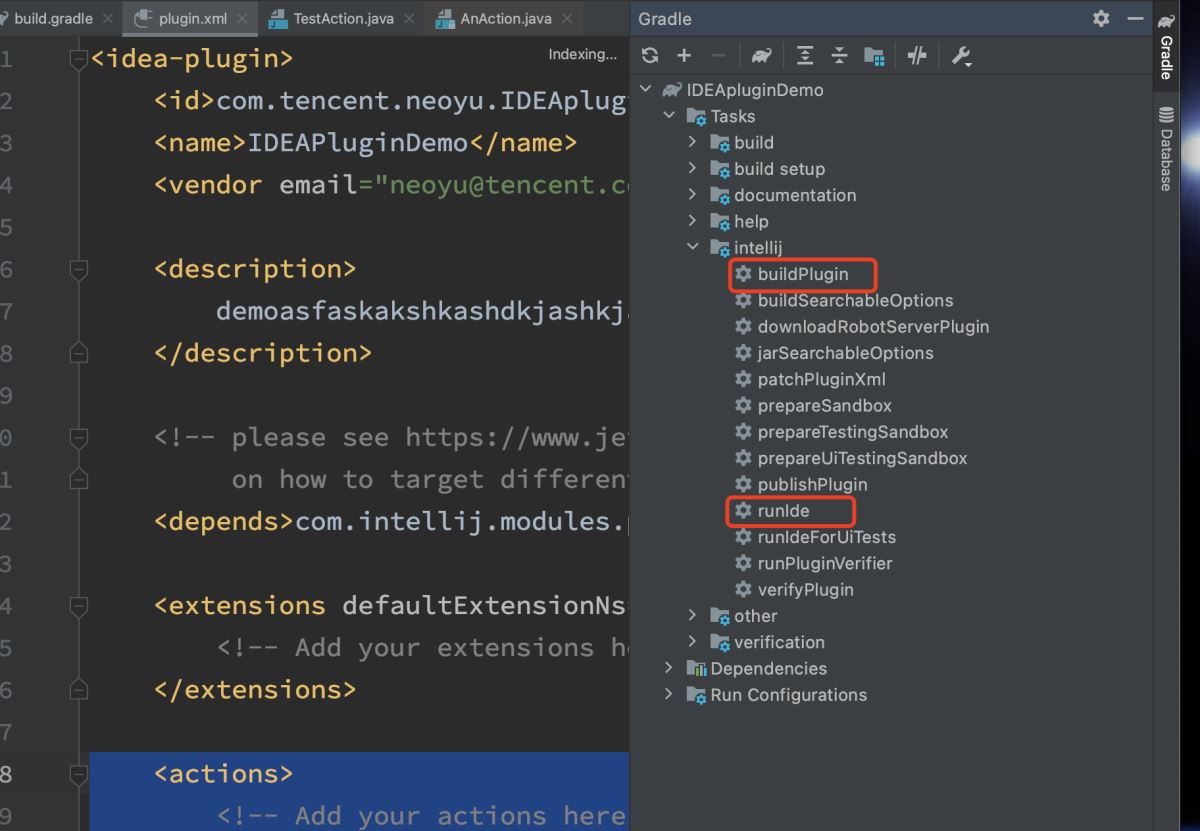Collapse the Tasks node
Screen dimensions: 1200x831
[x=669, y=116]
